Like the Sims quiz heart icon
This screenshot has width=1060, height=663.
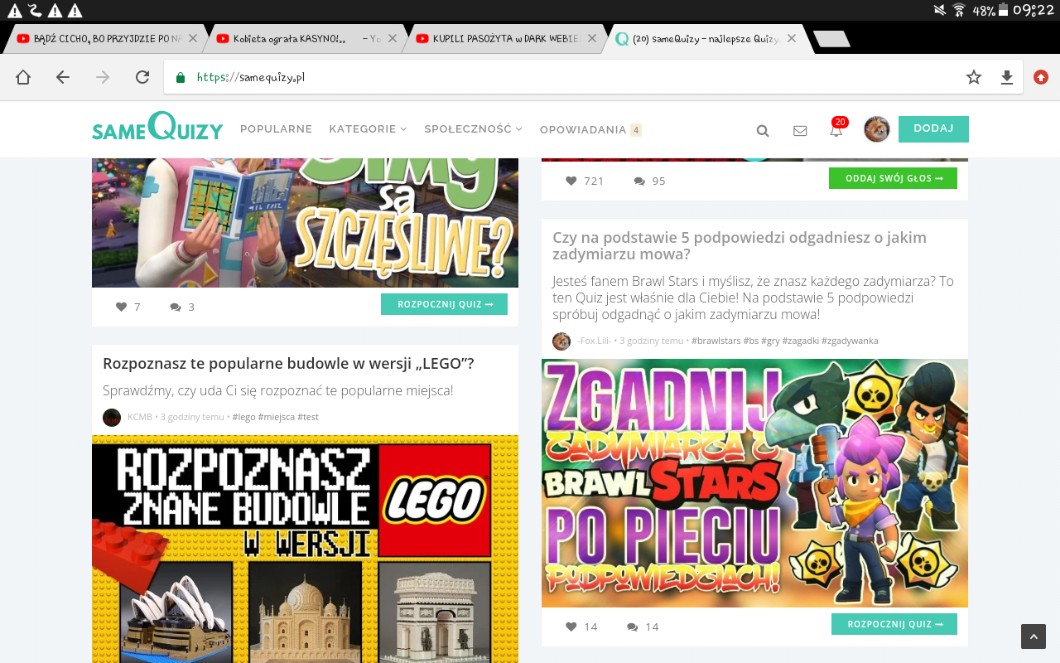[122, 307]
